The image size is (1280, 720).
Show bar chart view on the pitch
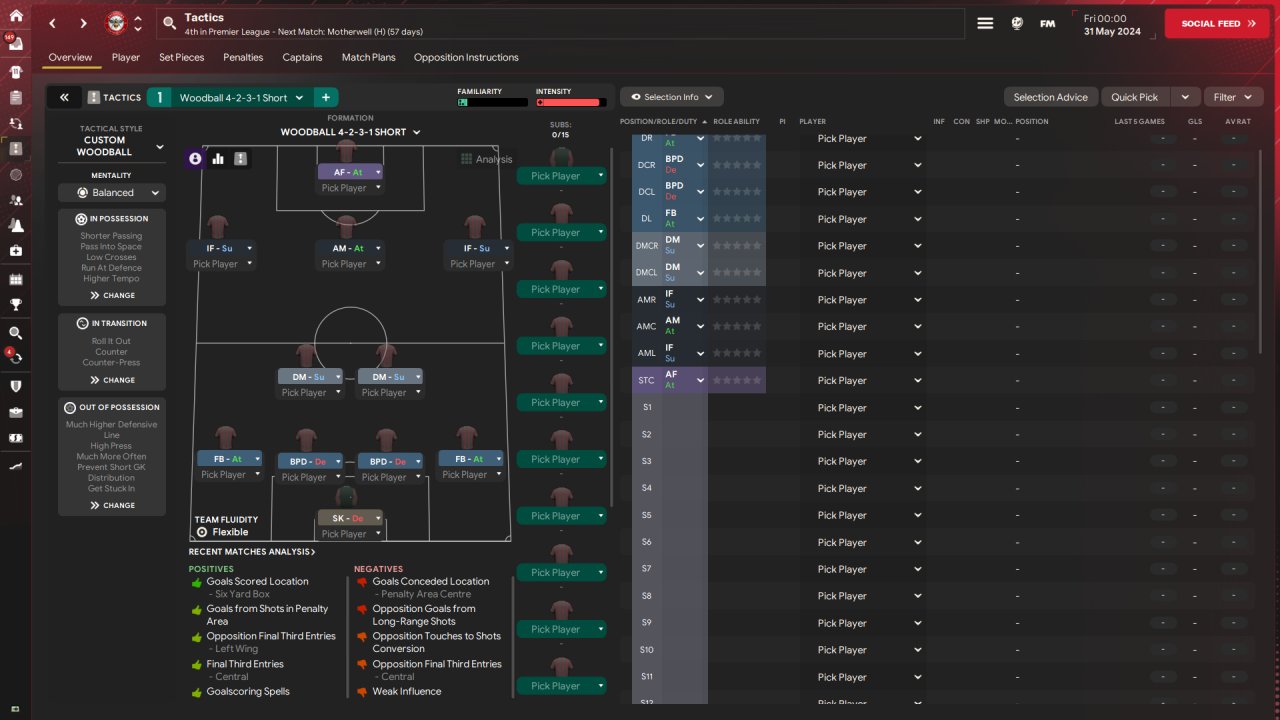pos(218,159)
